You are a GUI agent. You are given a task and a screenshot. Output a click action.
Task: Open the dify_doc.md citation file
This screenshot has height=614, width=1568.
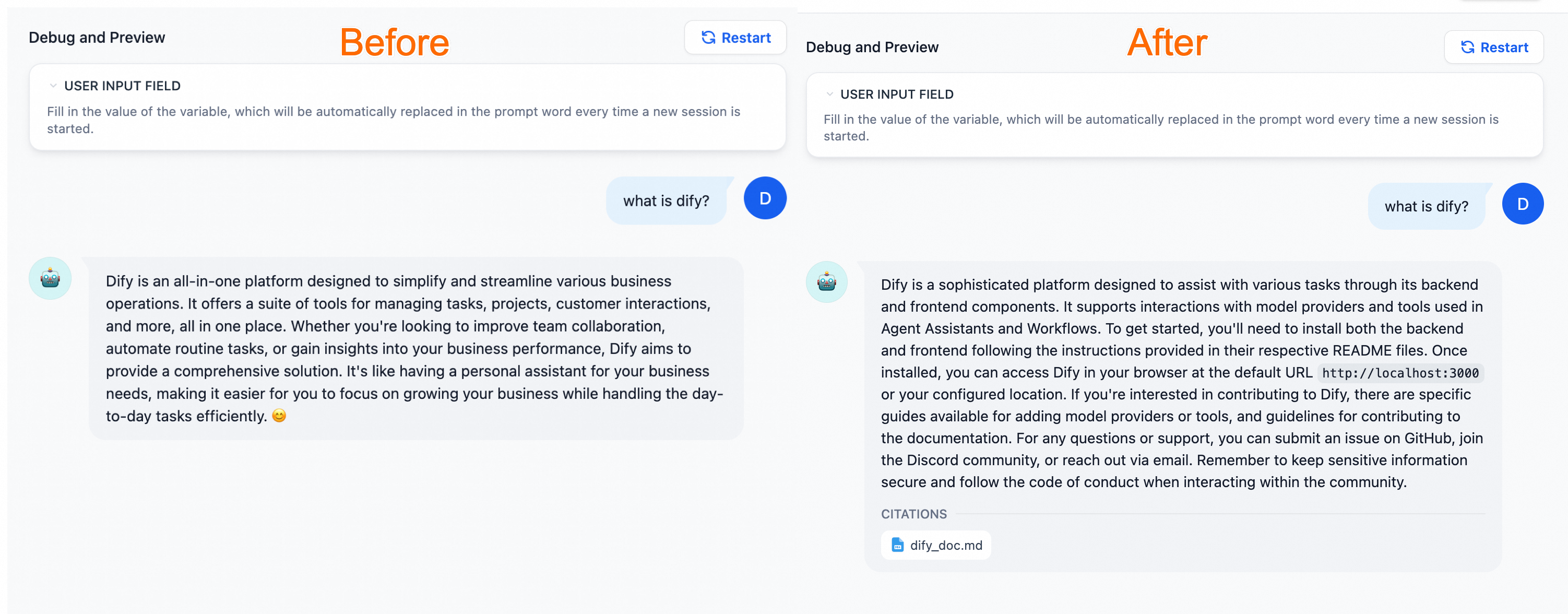[936, 545]
